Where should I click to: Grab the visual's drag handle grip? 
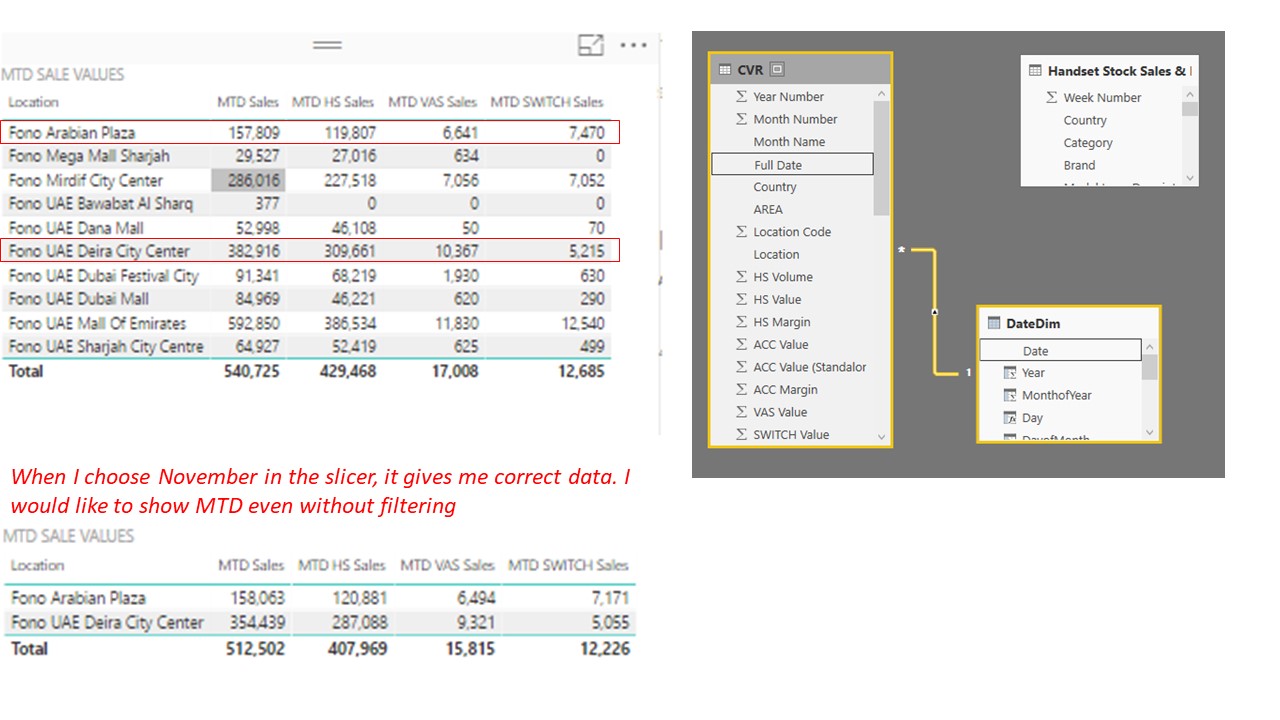coord(327,45)
